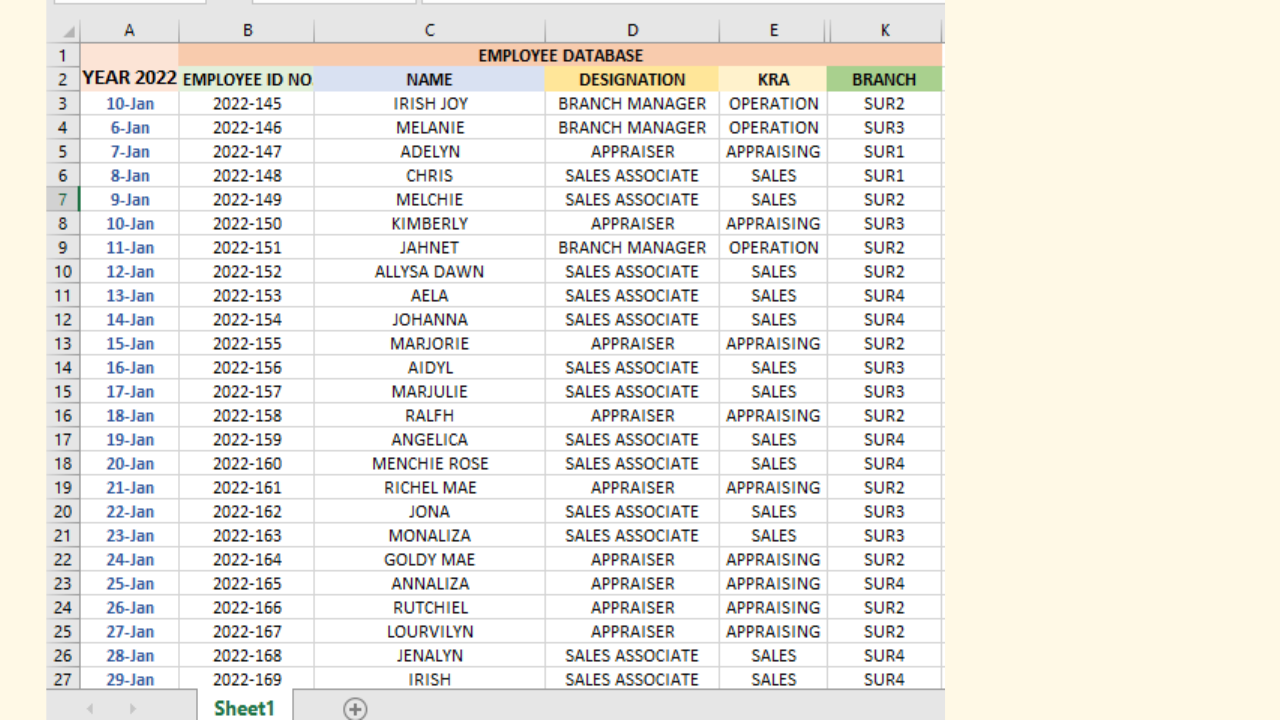The width and height of the screenshot is (1280, 720).
Task: Click SALES KRA cell in AELA's row
Action: 773,296
